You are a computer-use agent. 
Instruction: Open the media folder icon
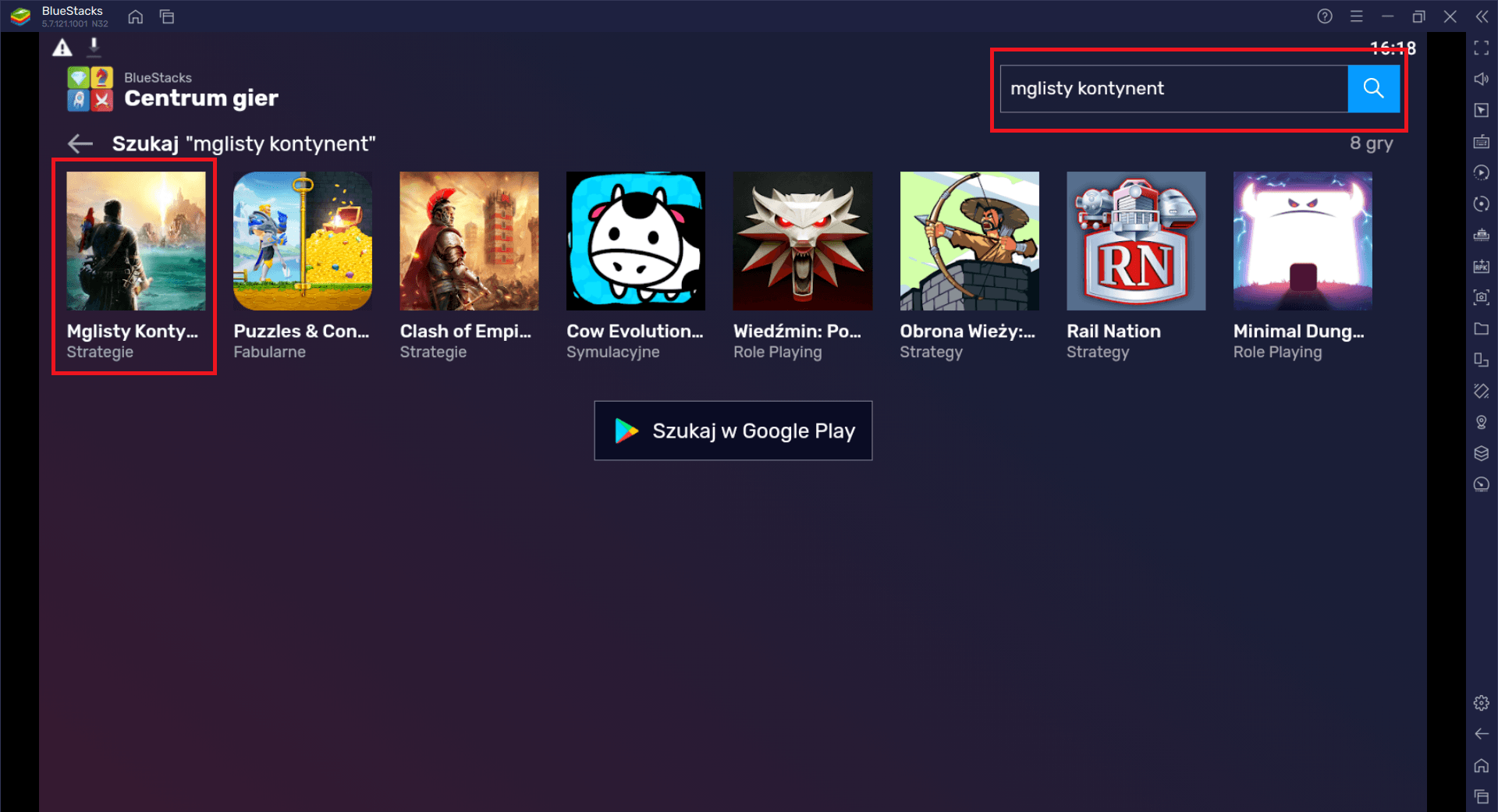tap(1481, 328)
